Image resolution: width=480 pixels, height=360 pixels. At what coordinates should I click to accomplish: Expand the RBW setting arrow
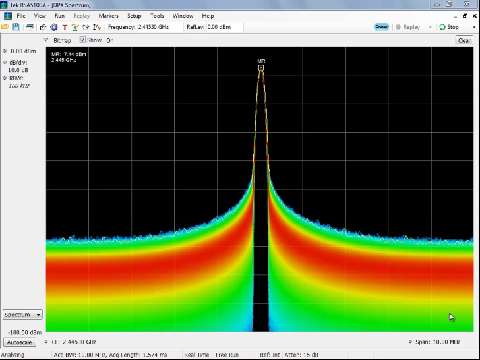[x=5, y=78]
